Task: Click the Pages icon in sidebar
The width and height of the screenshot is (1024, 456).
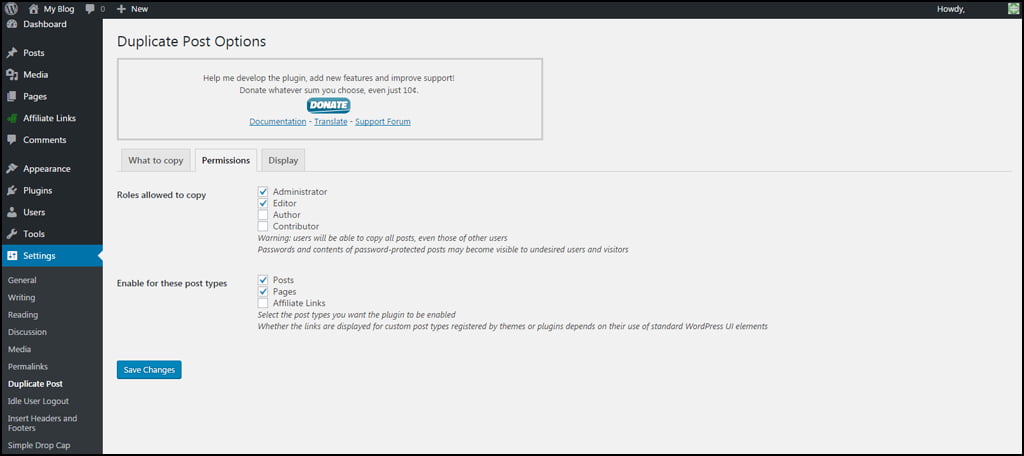Action: point(12,97)
